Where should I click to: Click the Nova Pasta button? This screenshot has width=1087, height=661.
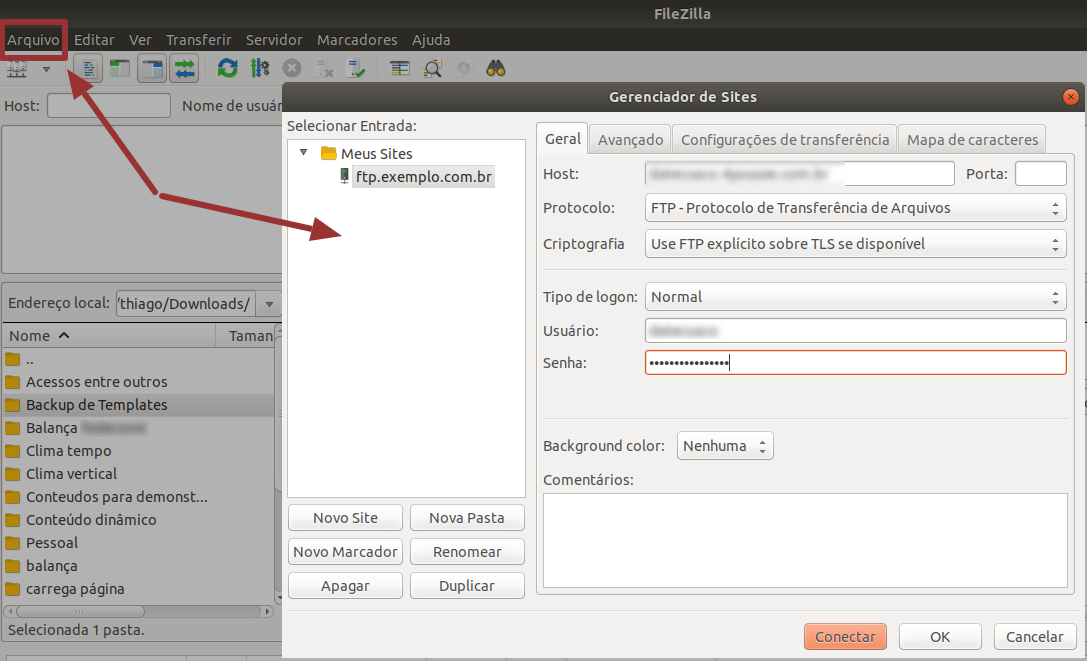[467, 517]
